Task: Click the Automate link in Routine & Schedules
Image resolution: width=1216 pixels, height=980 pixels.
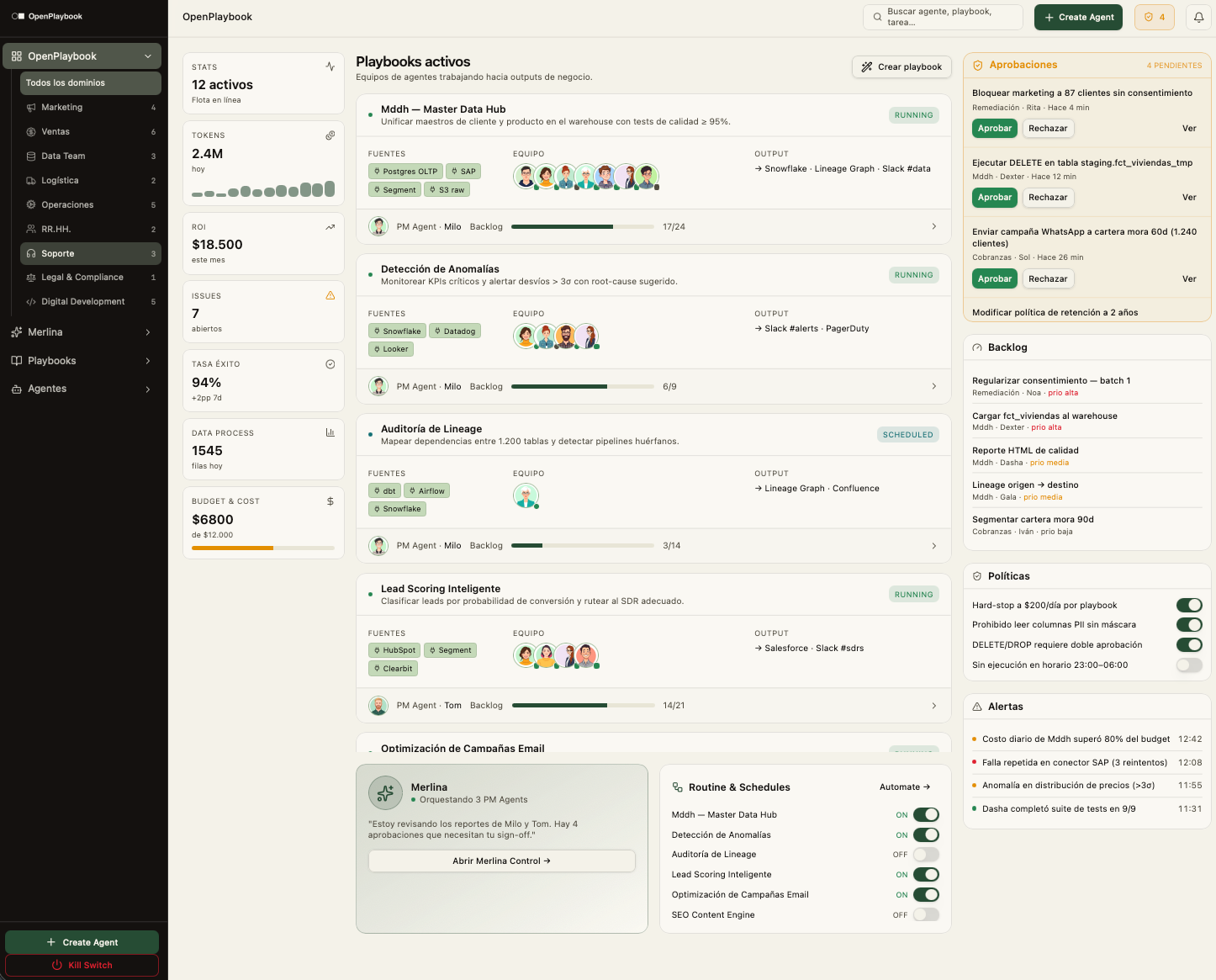Action: [x=905, y=787]
